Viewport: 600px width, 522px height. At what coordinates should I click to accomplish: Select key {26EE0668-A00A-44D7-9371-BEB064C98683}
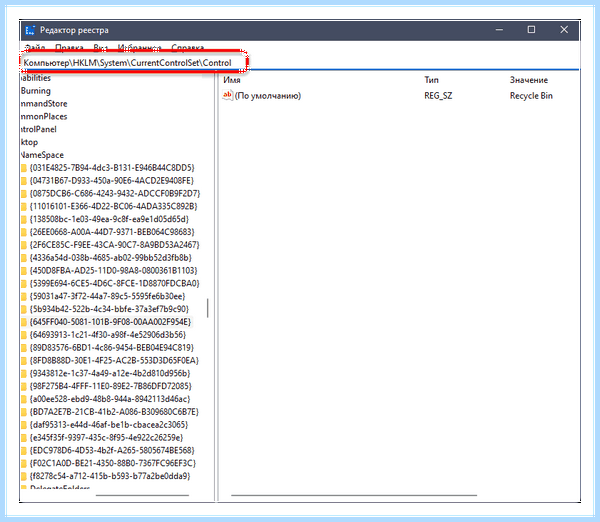[x=112, y=232]
